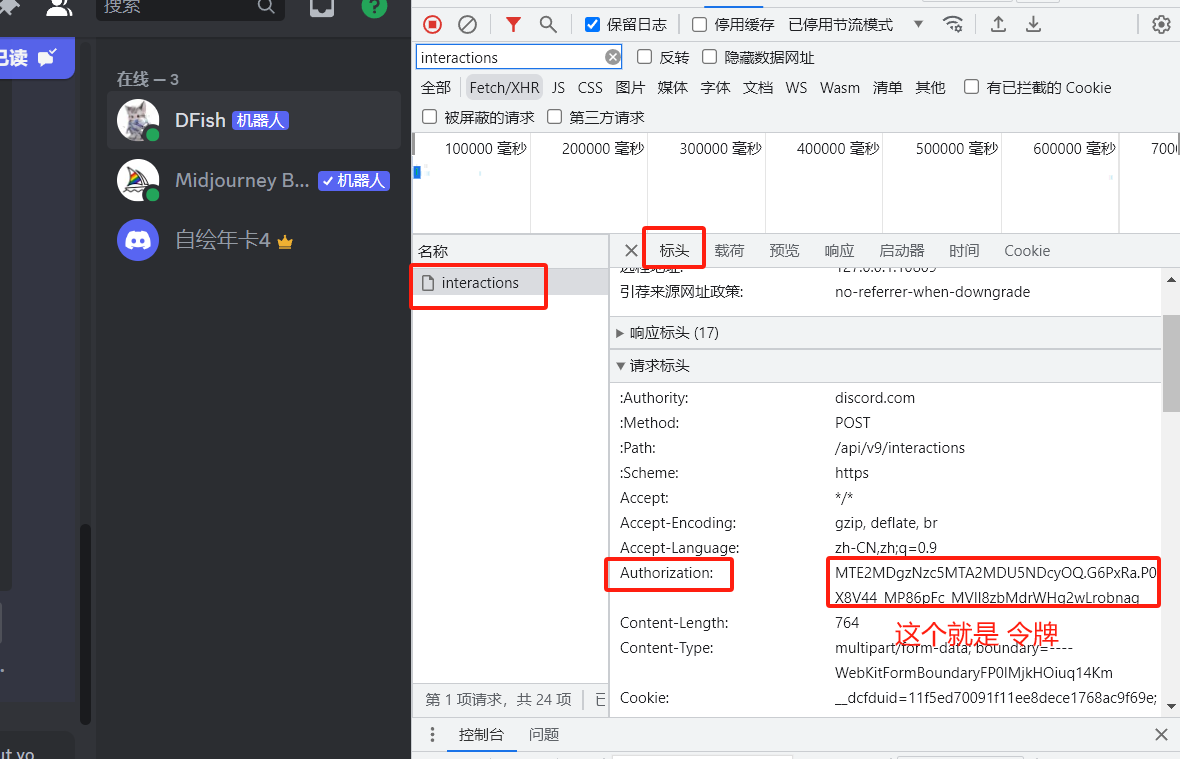Clear the interactions filter text
Viewport: 1180px width, 759px height.
coord(612,57)
